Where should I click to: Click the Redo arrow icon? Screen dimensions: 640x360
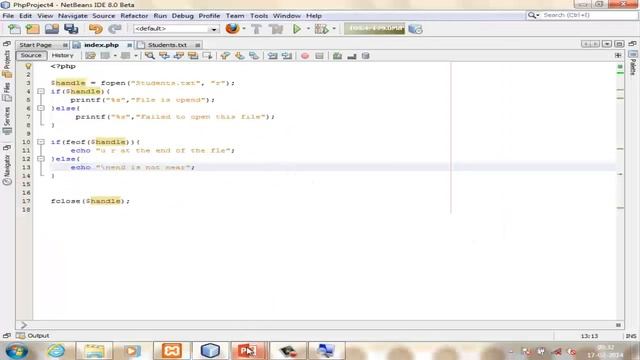[x=115, y=29]
